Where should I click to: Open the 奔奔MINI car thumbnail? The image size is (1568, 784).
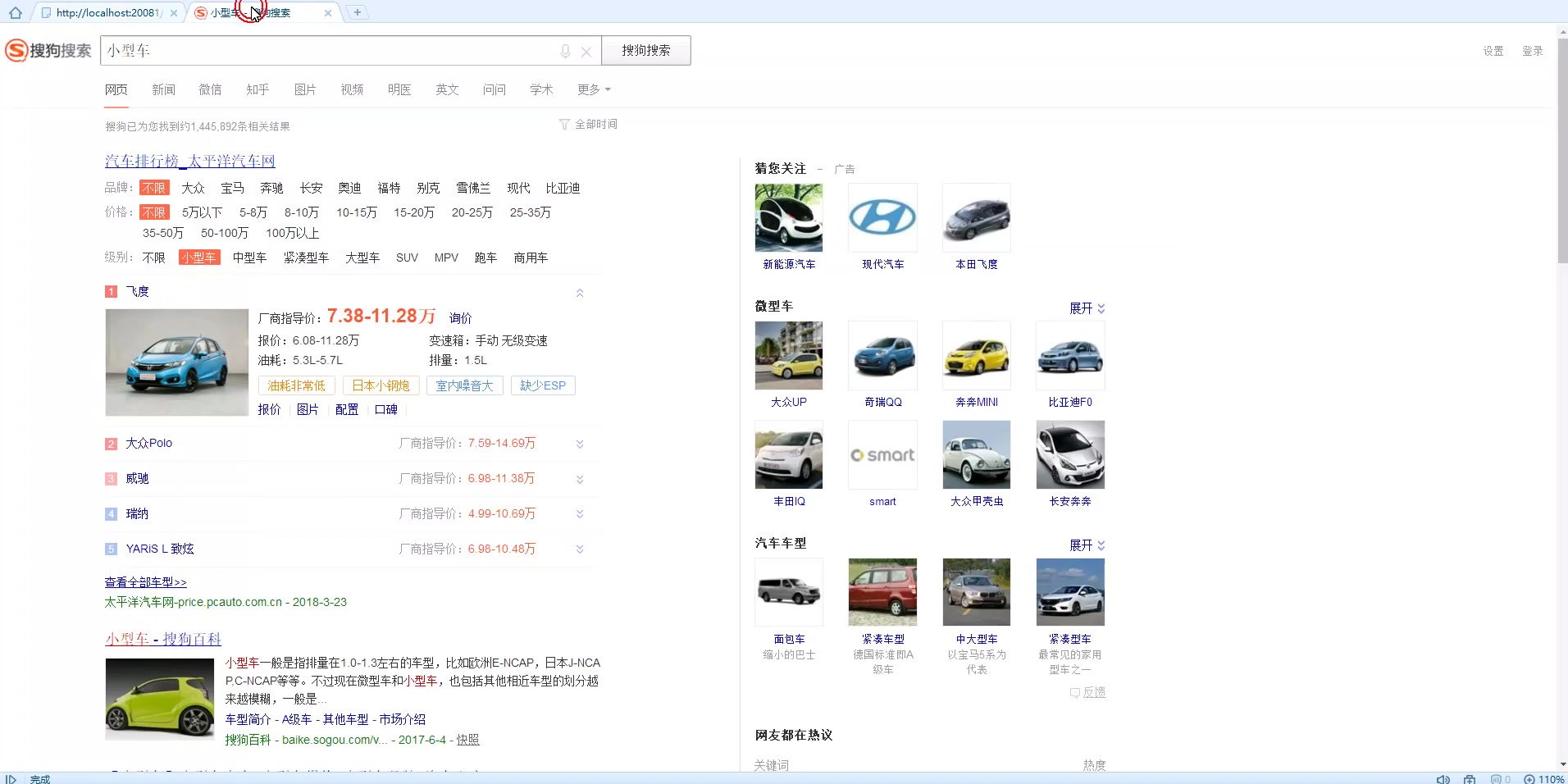tap(977, 355)
